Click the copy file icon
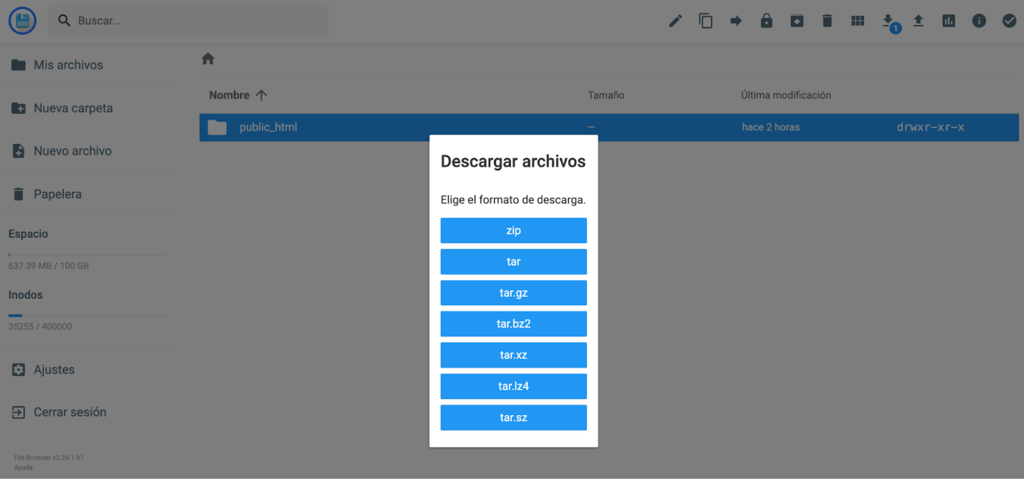The image size is (1024, 479). tap(706, 21)
